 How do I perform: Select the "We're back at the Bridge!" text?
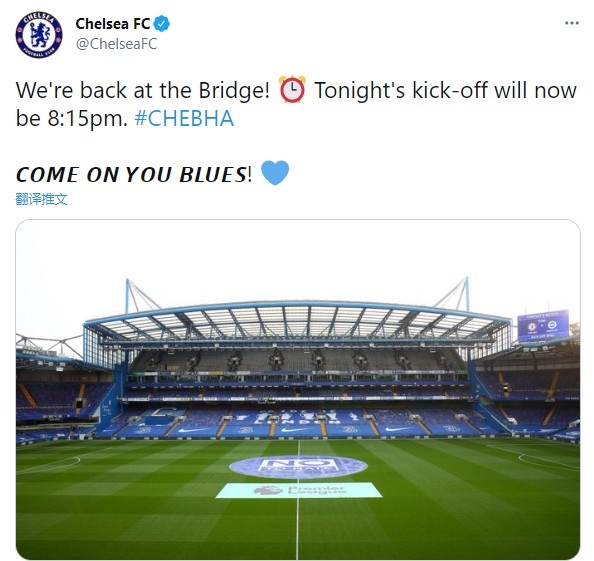tap(143, 91)
